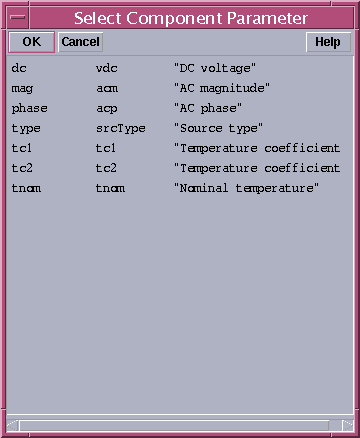Confirm selection with the OK button
Image resolution: width=360 pixels, height=438 pixels.
(31, 42)
